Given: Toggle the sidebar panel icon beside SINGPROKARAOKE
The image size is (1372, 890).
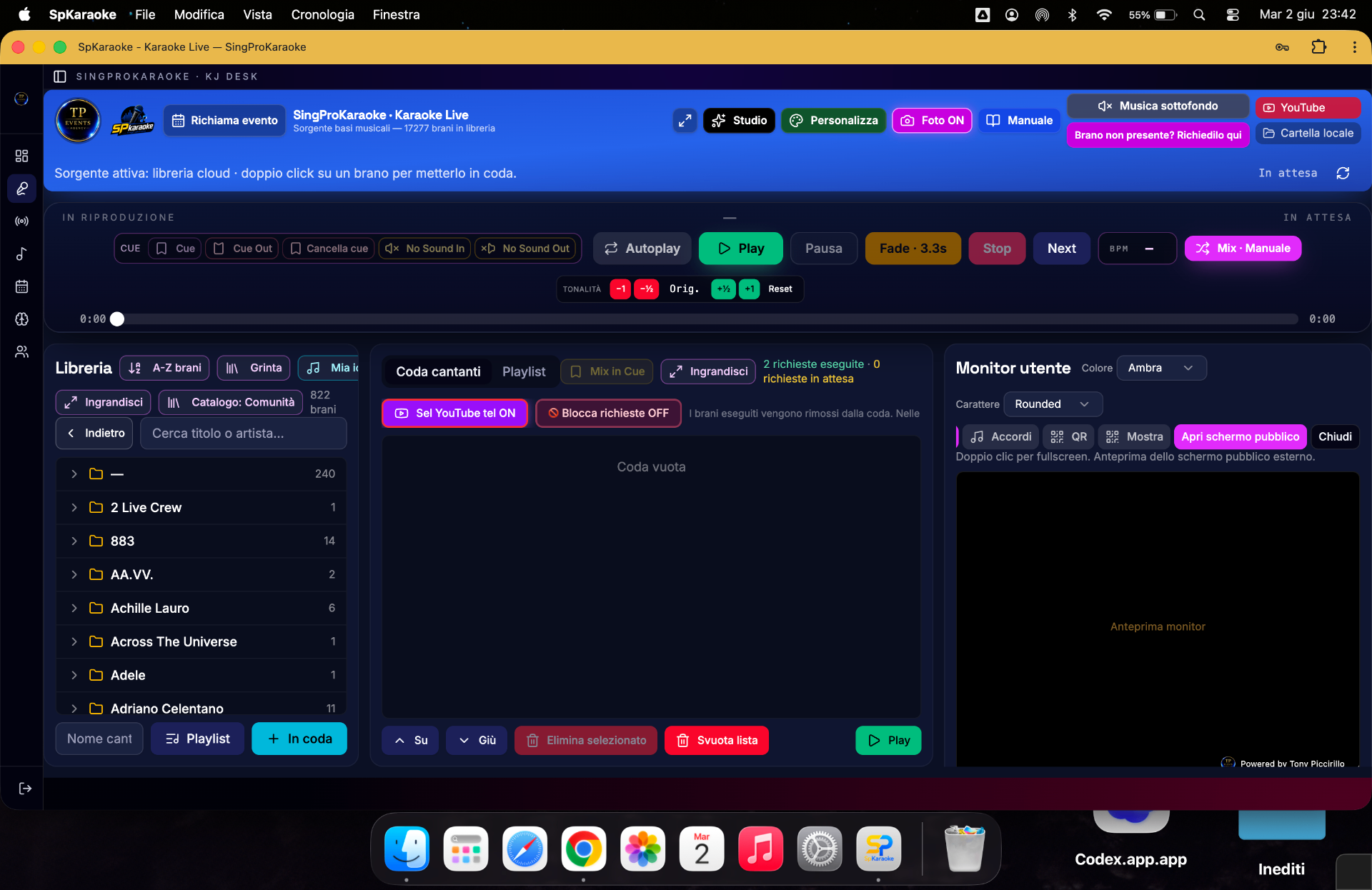Looking at the screenshot, I should tap(60, 76).
